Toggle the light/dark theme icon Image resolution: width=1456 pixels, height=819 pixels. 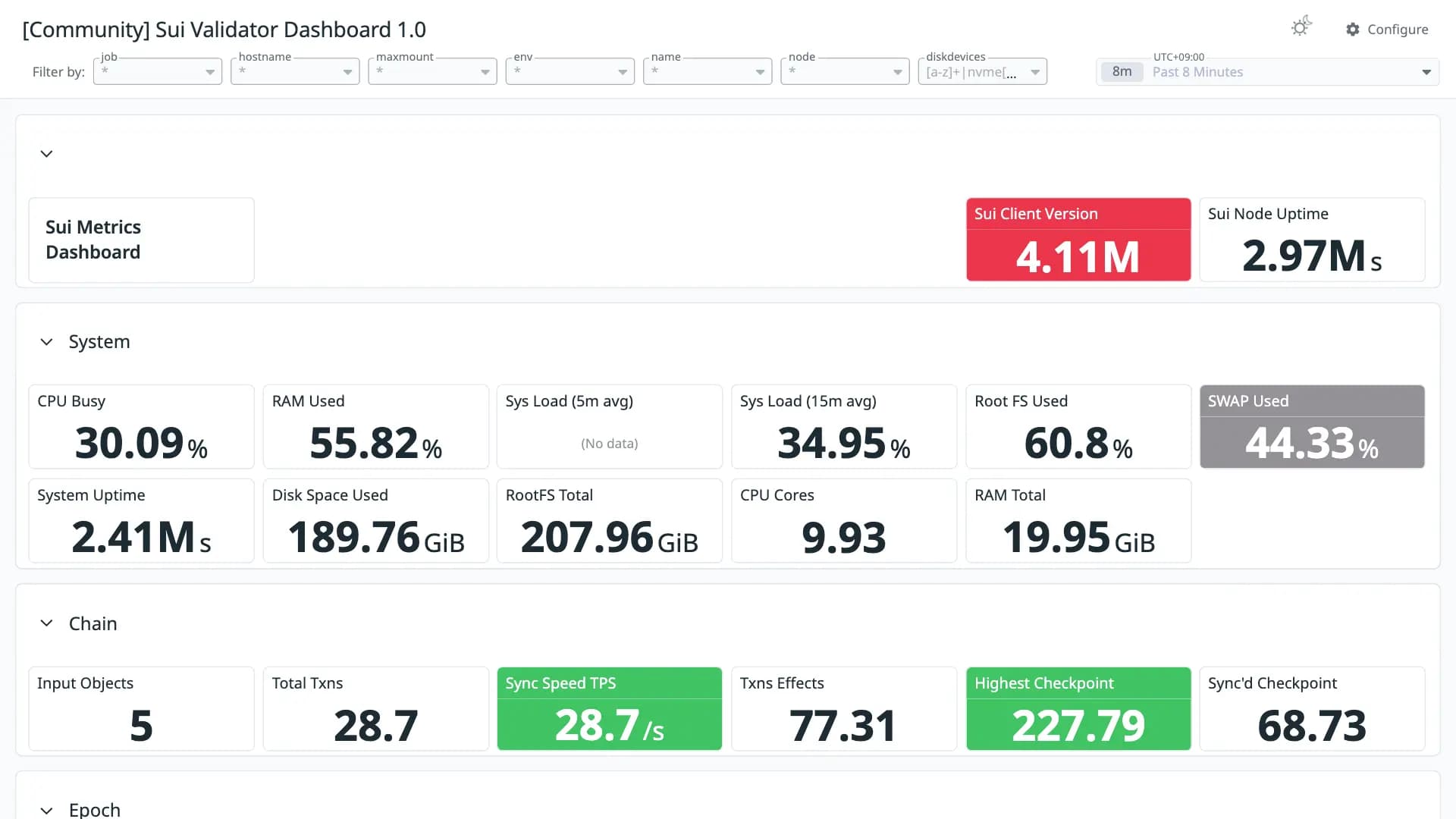tap(1301, 27)
